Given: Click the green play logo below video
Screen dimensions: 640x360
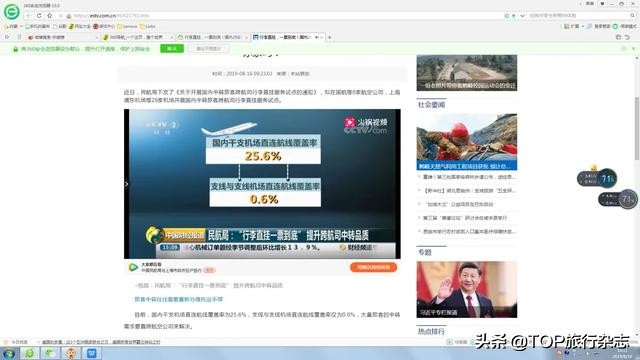Looking at the screenshot, I should click(133, 267).
